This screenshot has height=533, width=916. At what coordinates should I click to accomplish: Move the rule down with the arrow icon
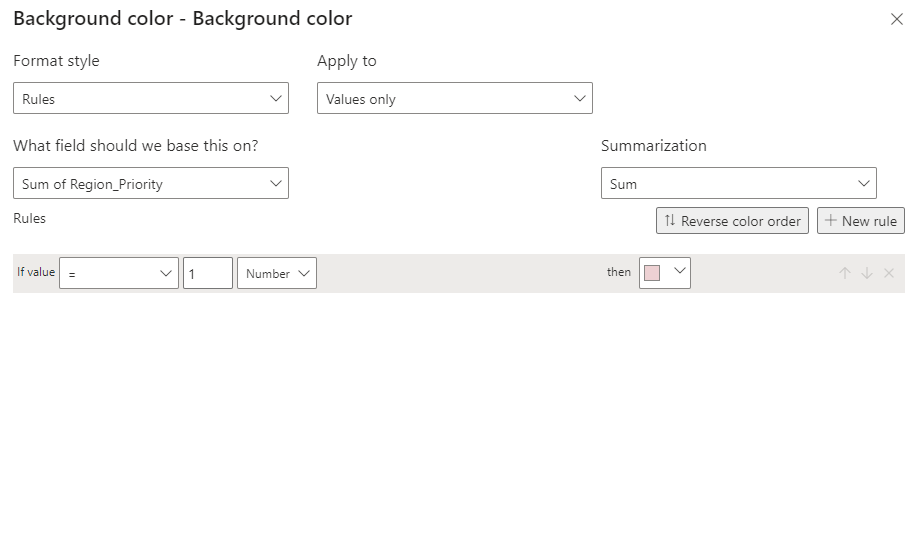click(x=867, y=273)
